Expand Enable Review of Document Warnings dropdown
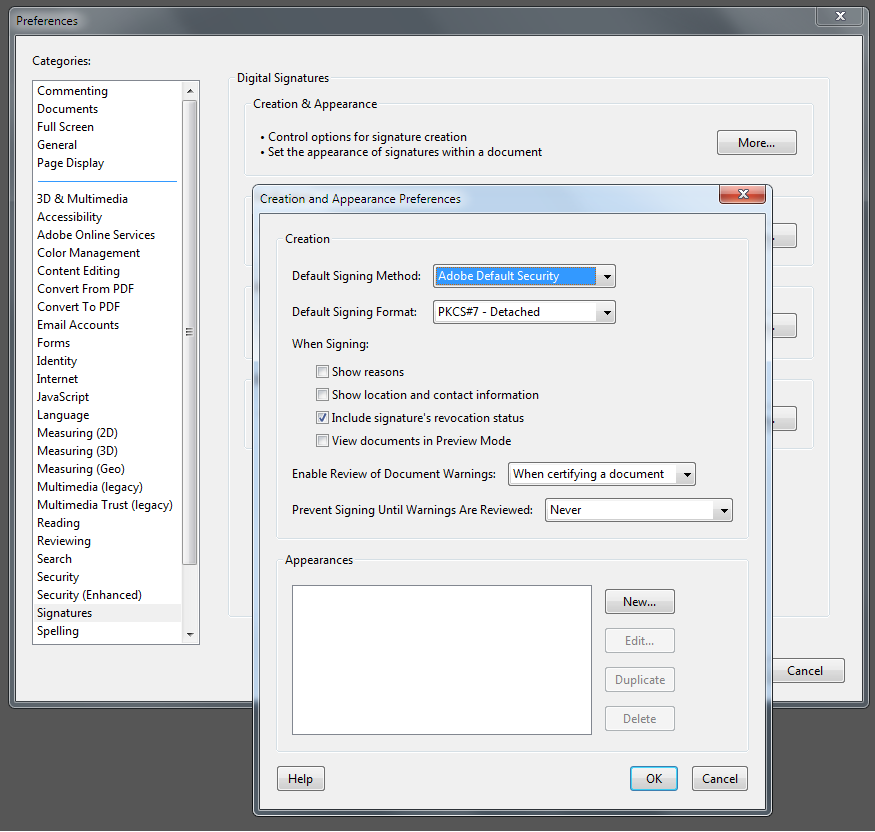Viewport: 875px width, 832px height. click(x=602, y=474)
